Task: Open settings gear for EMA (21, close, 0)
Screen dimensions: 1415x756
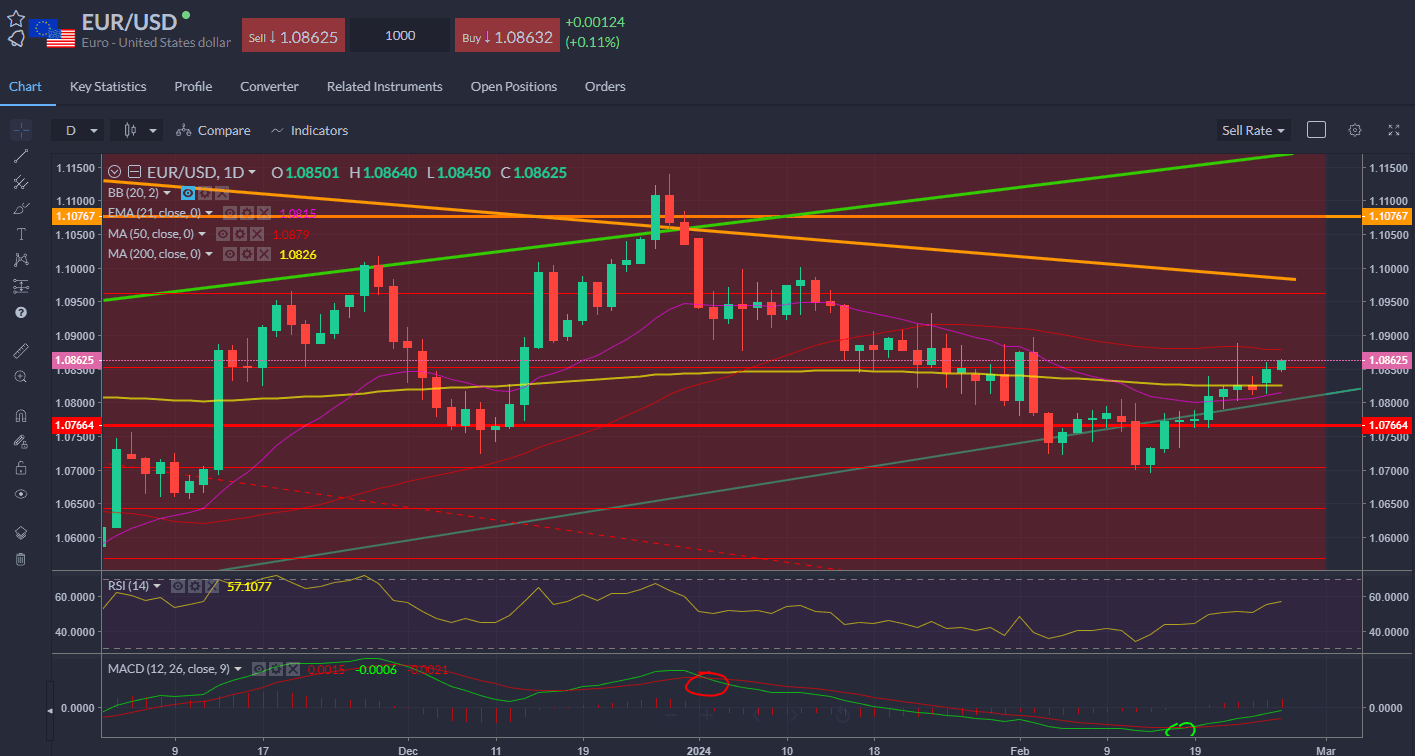Action: pyautogui.click(x=247, y=213)
